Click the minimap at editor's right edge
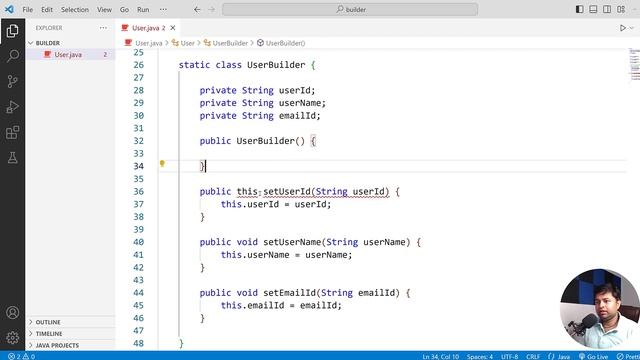The height and width of the screenshot is (360, 640). point(634,65)
